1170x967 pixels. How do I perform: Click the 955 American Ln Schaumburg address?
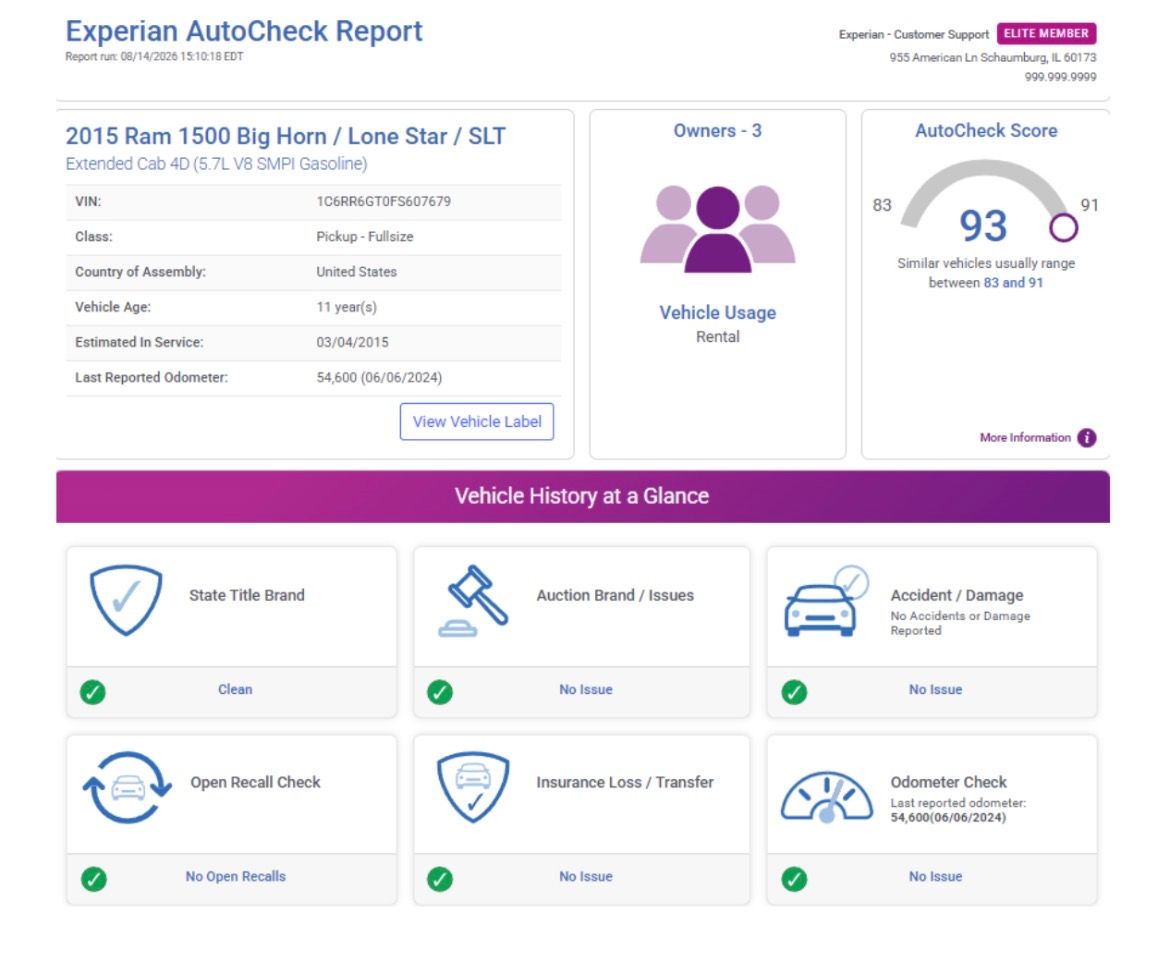pos(992,57)
